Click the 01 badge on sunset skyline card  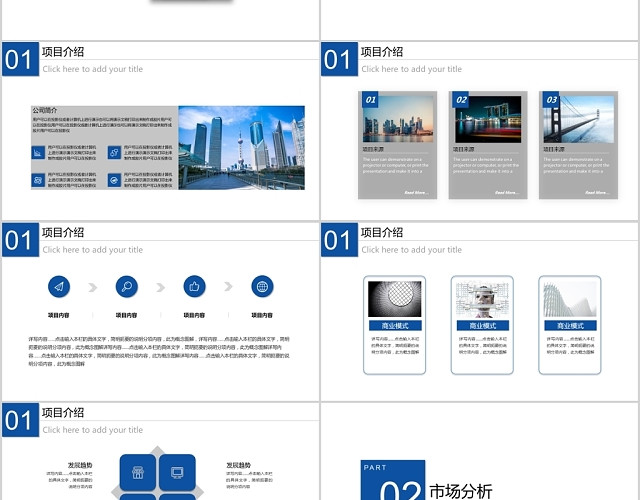(x=370, y=100)
